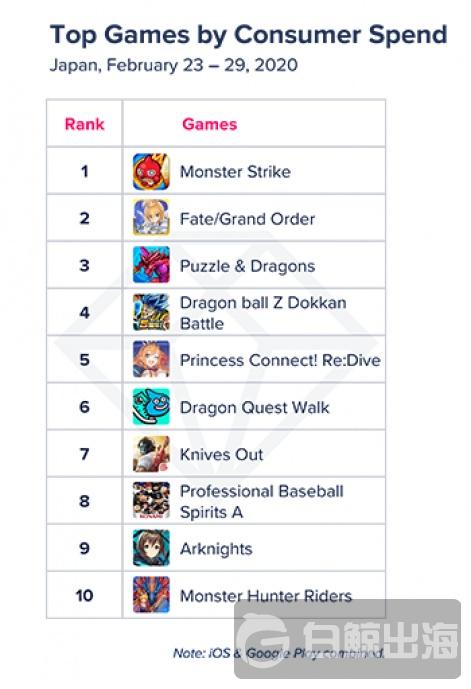Click the Rank column header
This screenshot has height=689, width=471.
[x=84, y=124]
